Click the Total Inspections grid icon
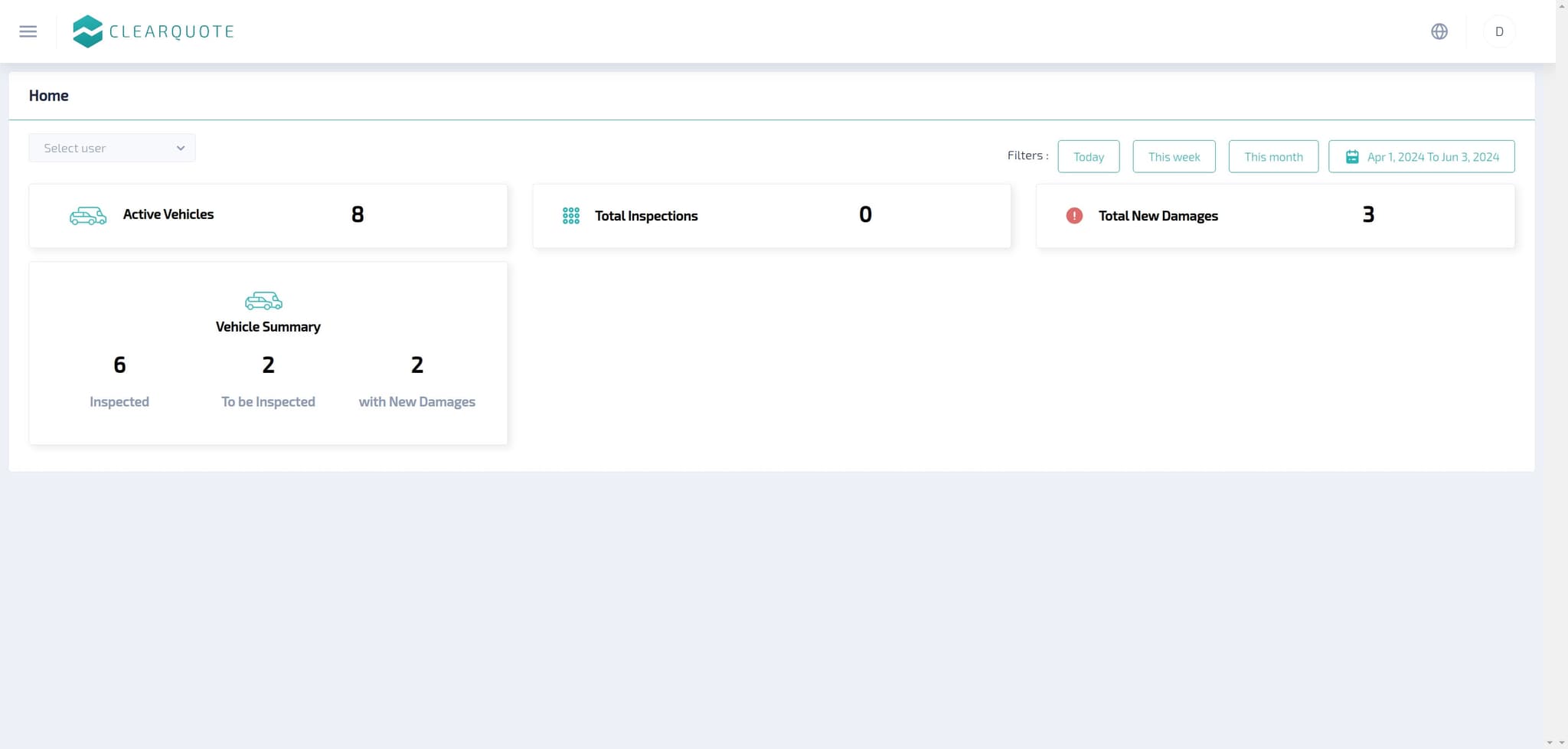The height and width of the screenshot is (749, 1568). [570, 215]
